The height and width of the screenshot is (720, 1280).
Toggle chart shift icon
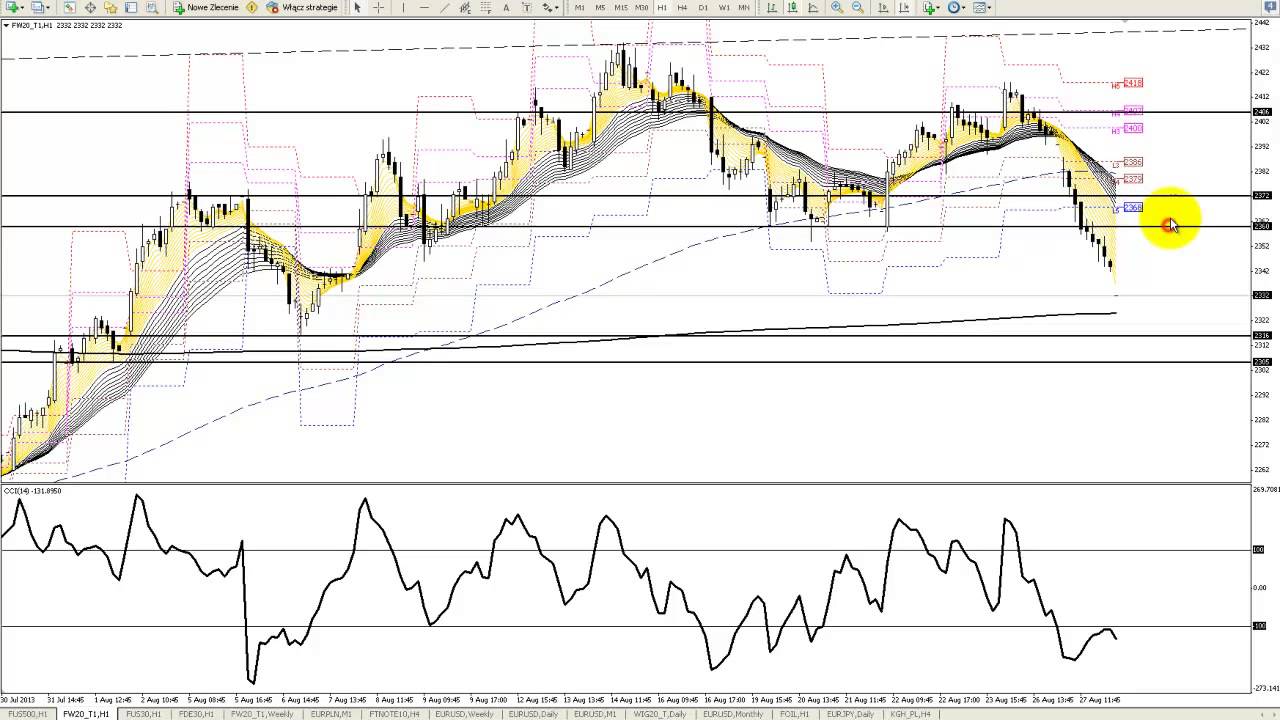[x=904, y=7]
